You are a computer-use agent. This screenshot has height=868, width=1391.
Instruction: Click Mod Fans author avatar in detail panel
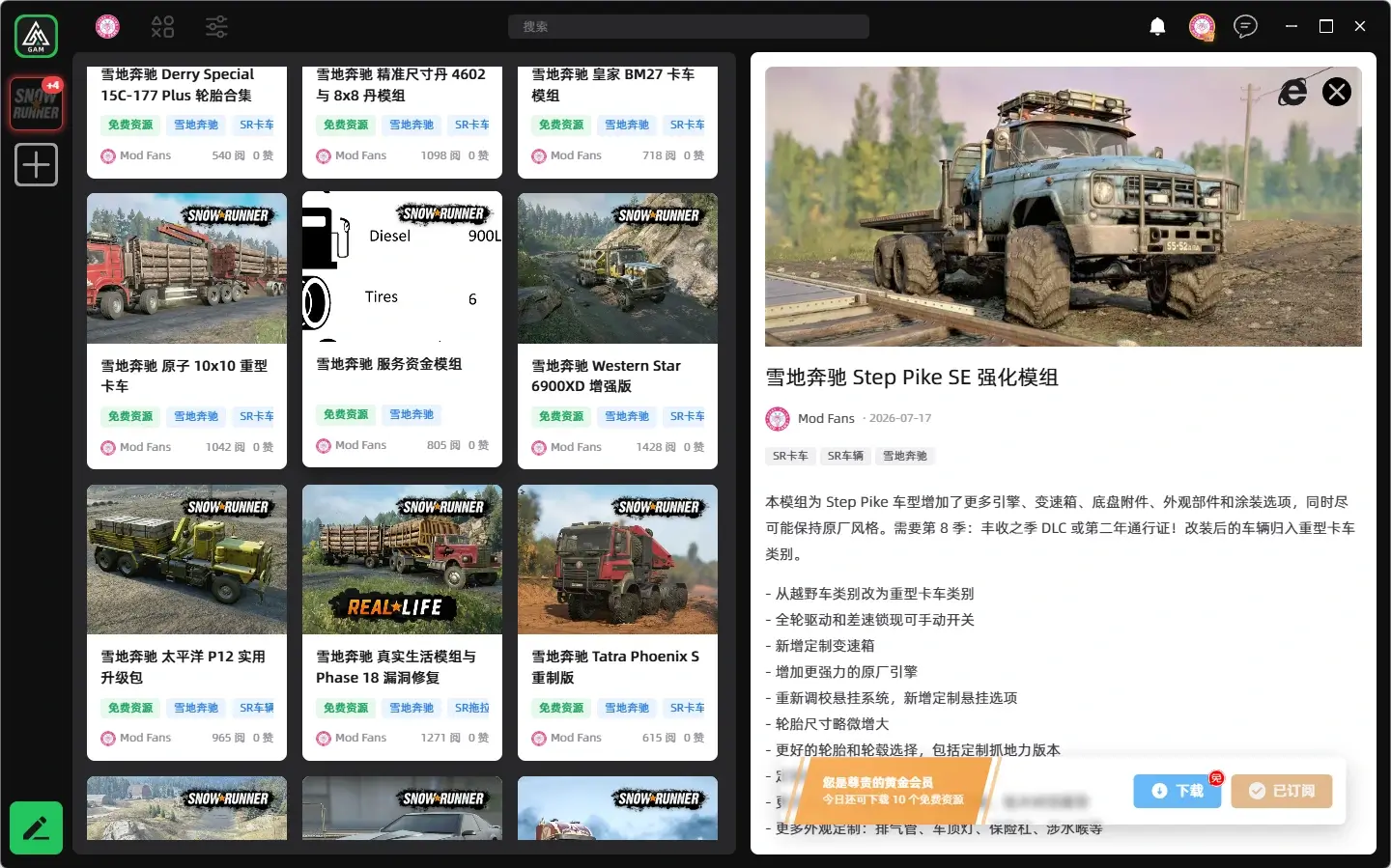point(778,418)
